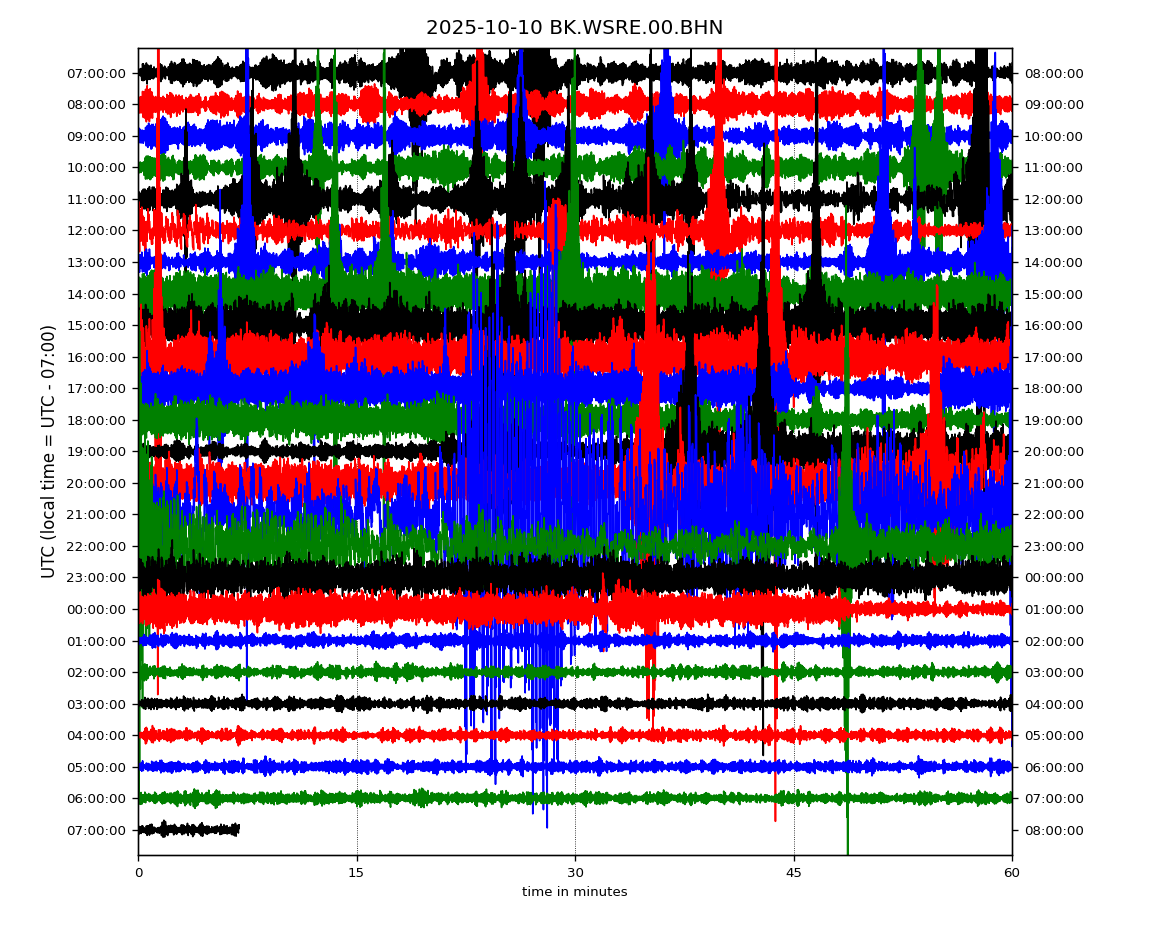Viewport: 1150px width, 950px height.
Task: Click the 'time in minutes' x-axis label
Action: (x=574, y=892)
